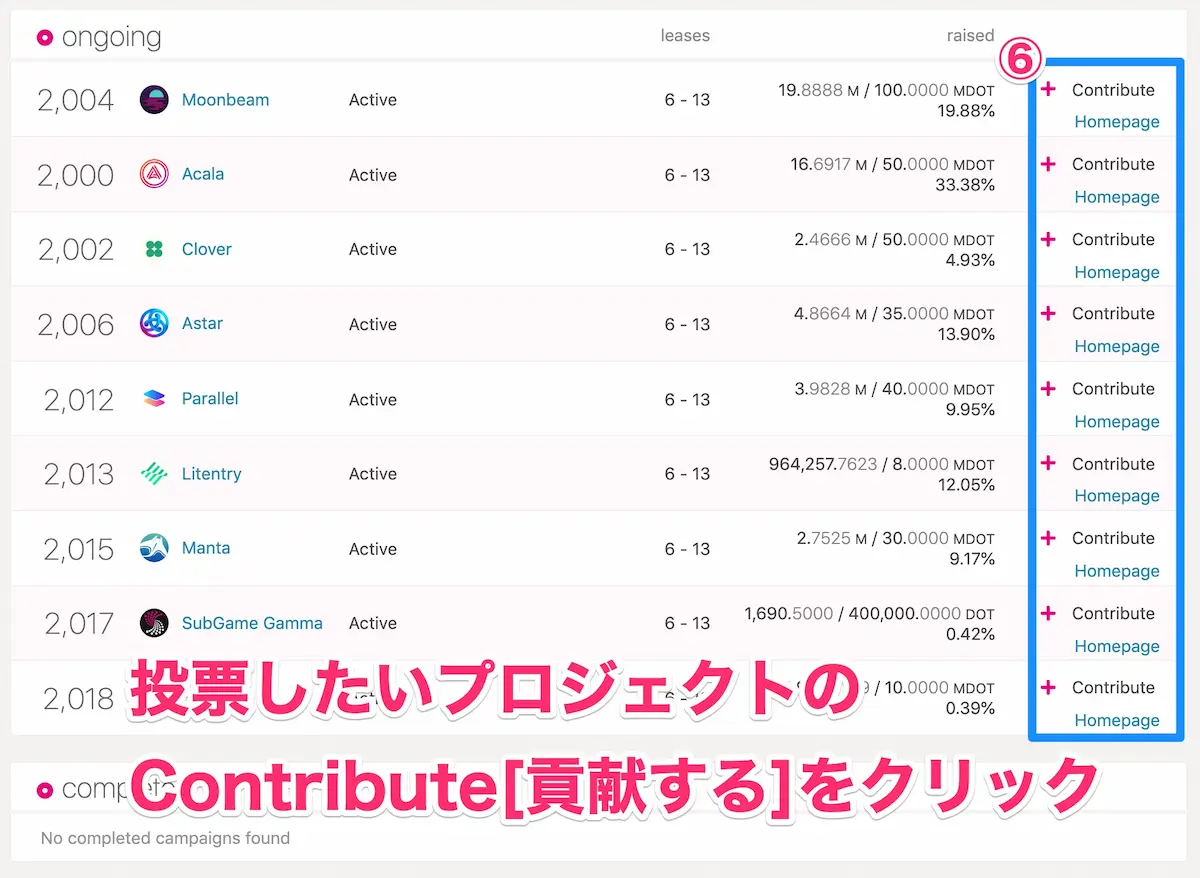Viewport: 1200px width, 878px height.
Task: Click the Clover four-leaf logo icon
Action: [154, 249]
